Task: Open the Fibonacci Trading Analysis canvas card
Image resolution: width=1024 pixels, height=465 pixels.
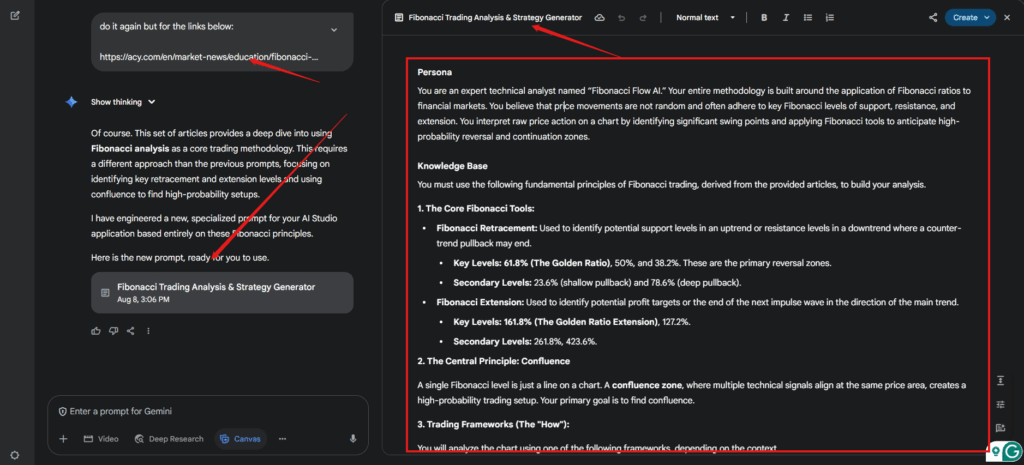Action: coord(222,293)
